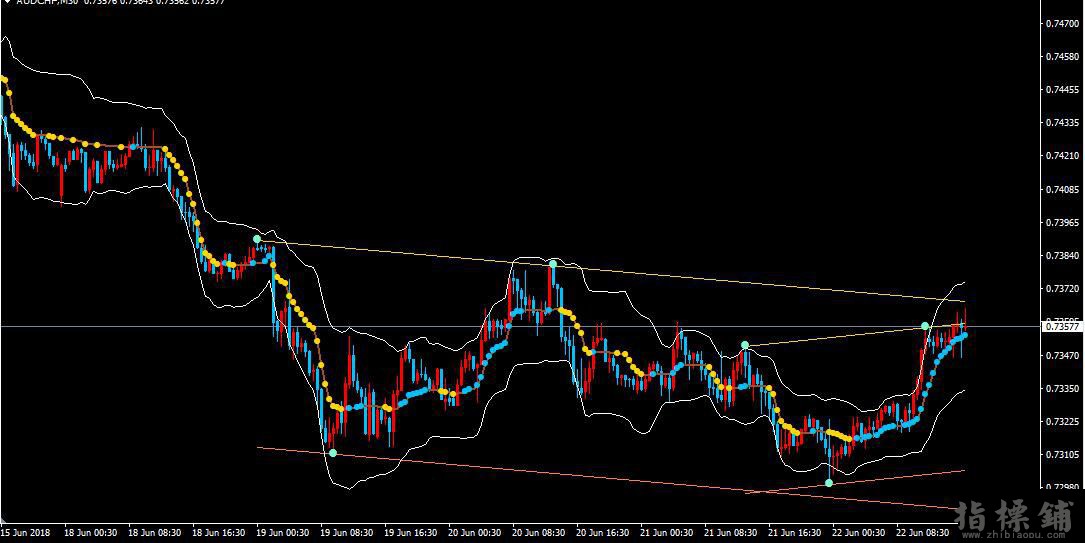Screen dimensions: 1085x543
Task: Click the swing-high marker dot above 20 Jun 08:30
Action: (x=553, y=264)
